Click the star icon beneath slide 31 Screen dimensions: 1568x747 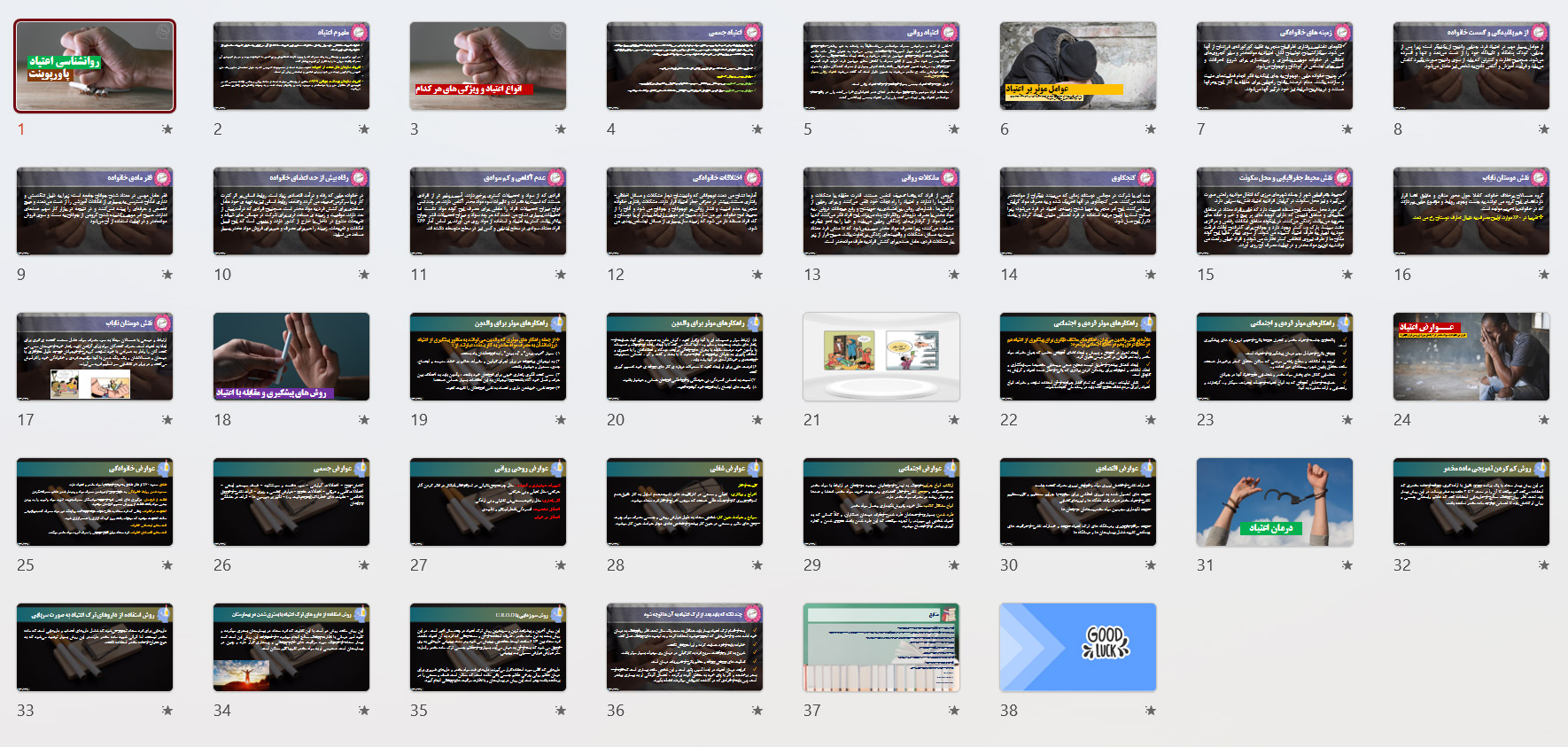[1347, 565]
